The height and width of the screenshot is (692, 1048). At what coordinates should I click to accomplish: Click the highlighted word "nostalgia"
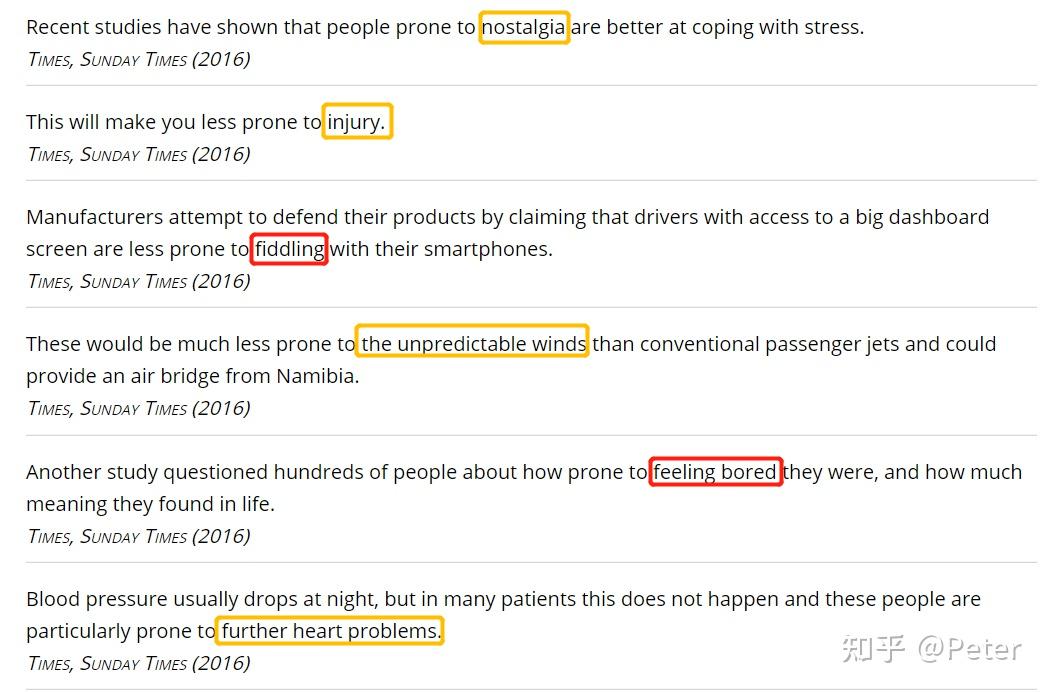pos(523,27)
